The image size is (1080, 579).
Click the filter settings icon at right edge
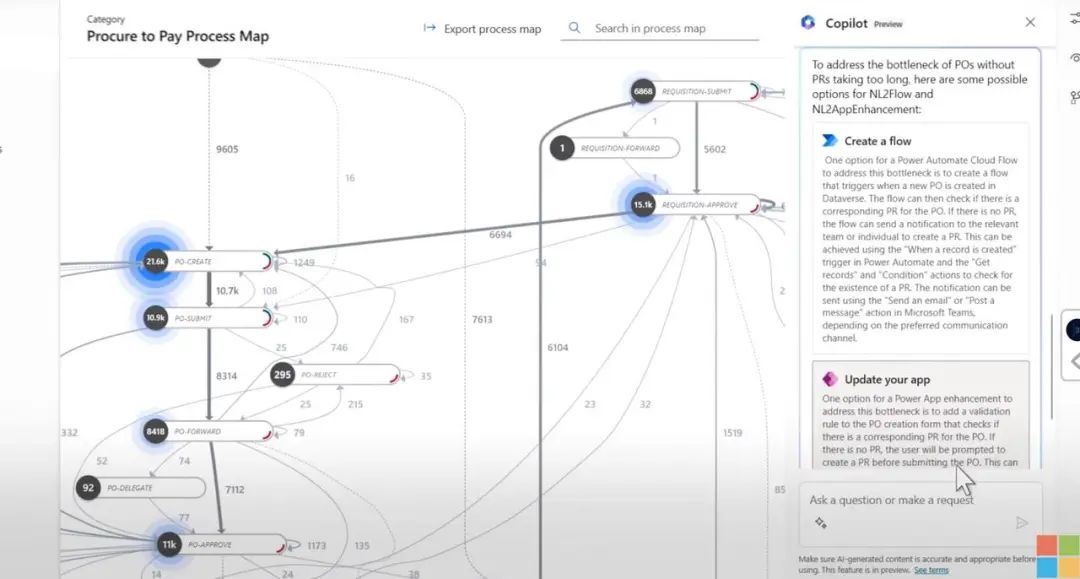[1074, 18]
